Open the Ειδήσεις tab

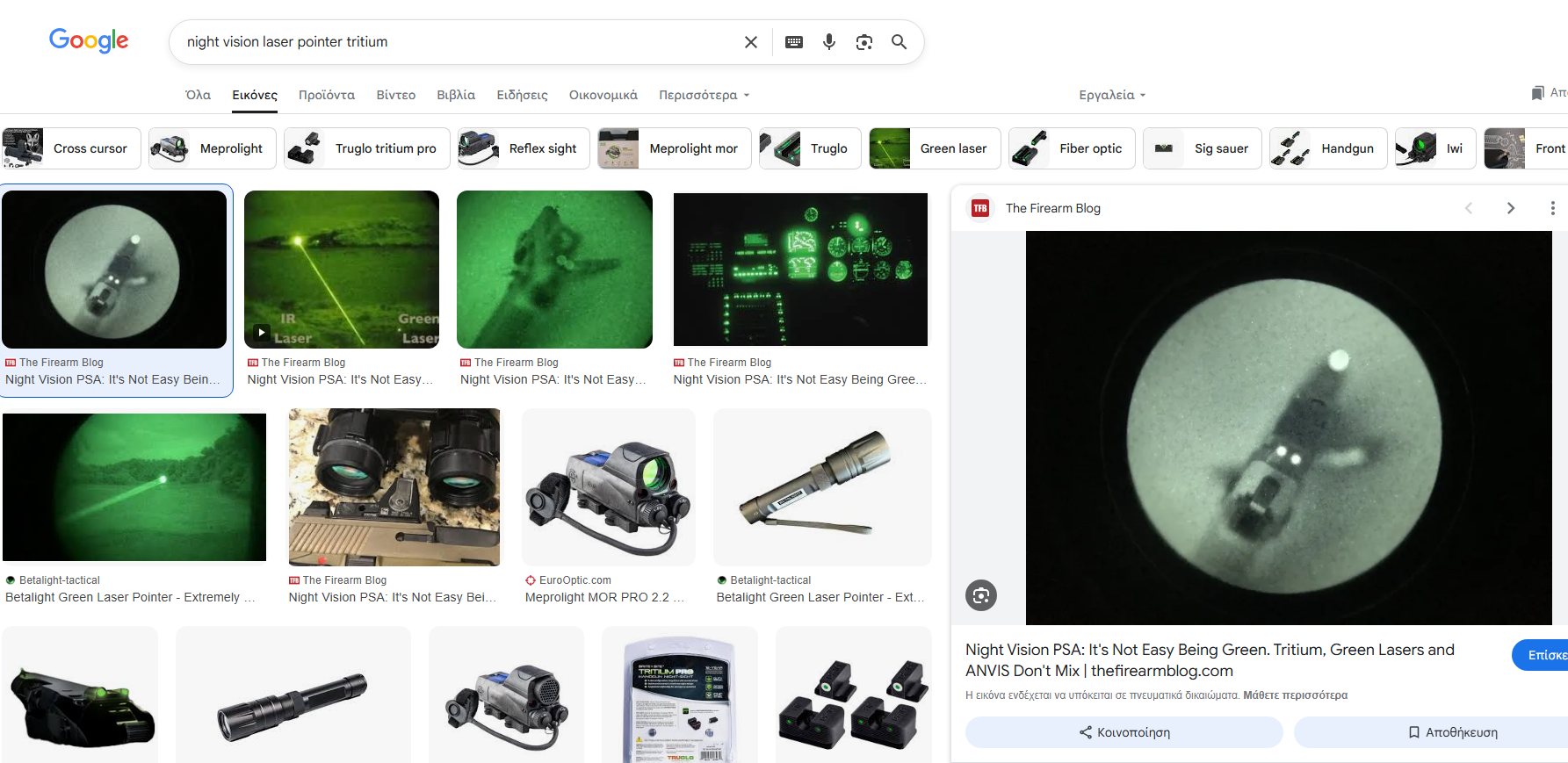point(522,95)
